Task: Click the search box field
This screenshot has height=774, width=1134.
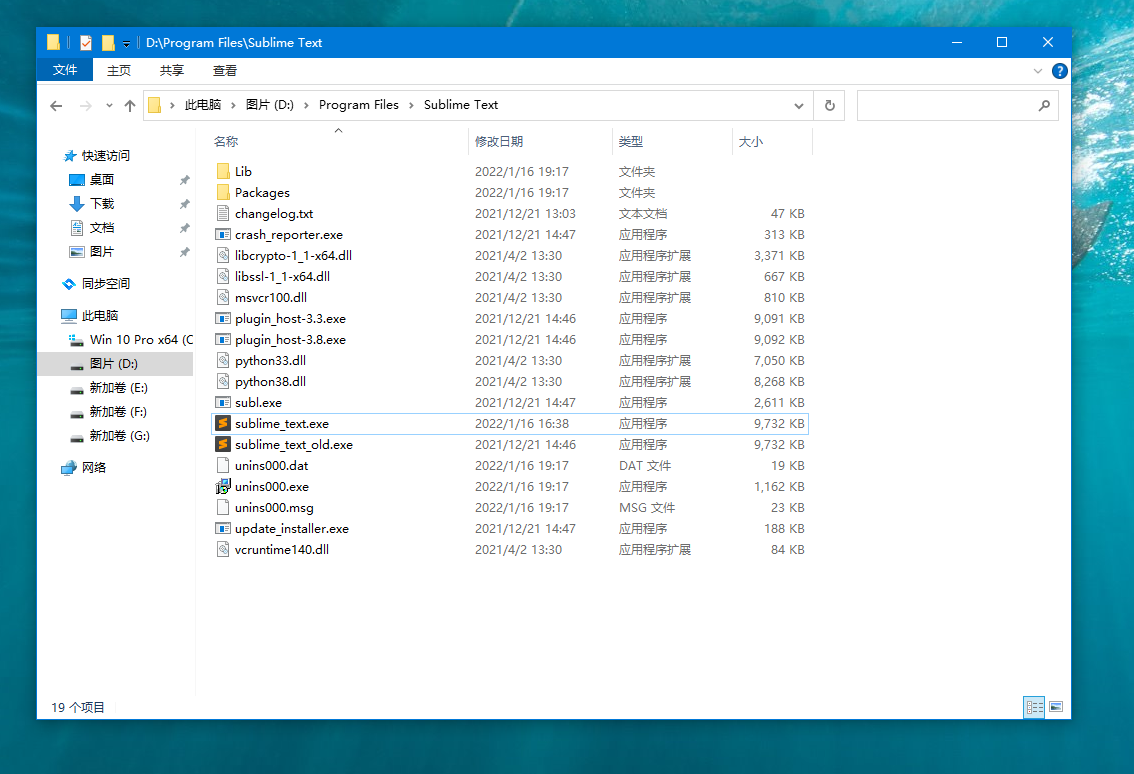Action: tap(945, 105)
